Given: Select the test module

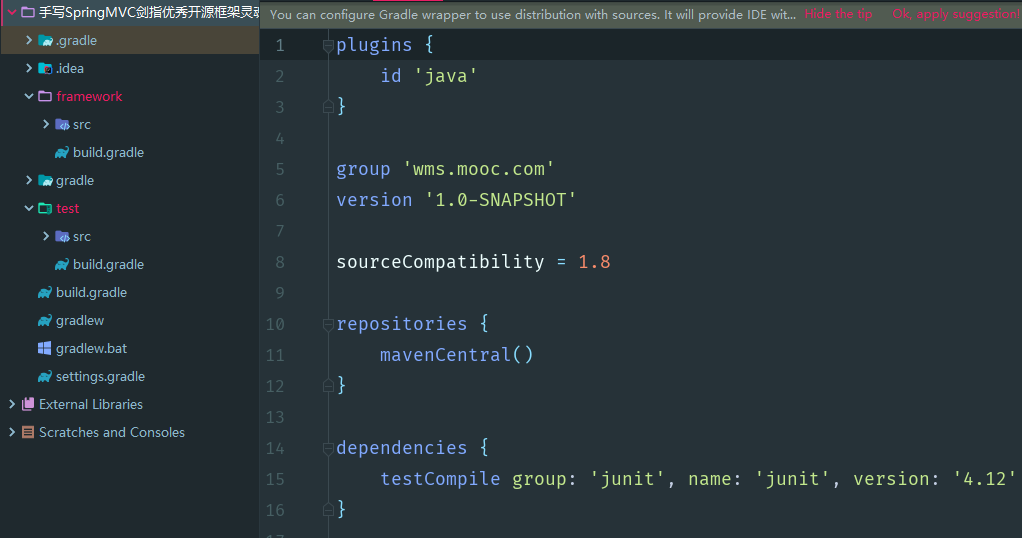Looking at the screenshot, I should coord(68,209).
